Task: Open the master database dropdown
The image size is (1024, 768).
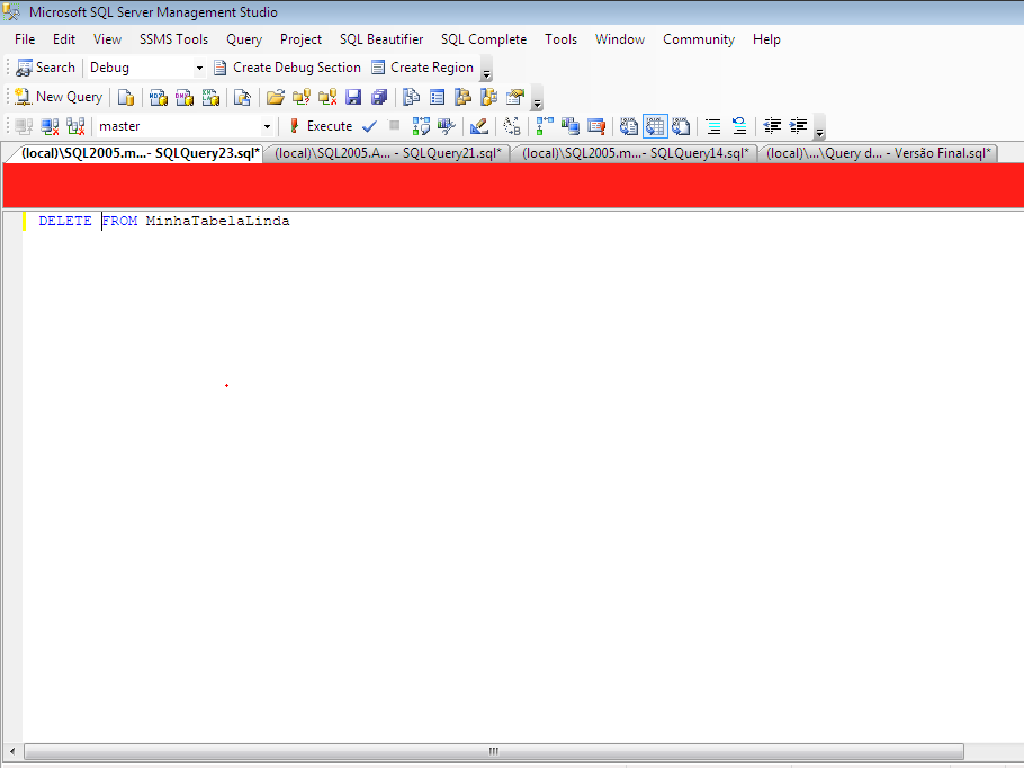Action: [x=266, y=127]
